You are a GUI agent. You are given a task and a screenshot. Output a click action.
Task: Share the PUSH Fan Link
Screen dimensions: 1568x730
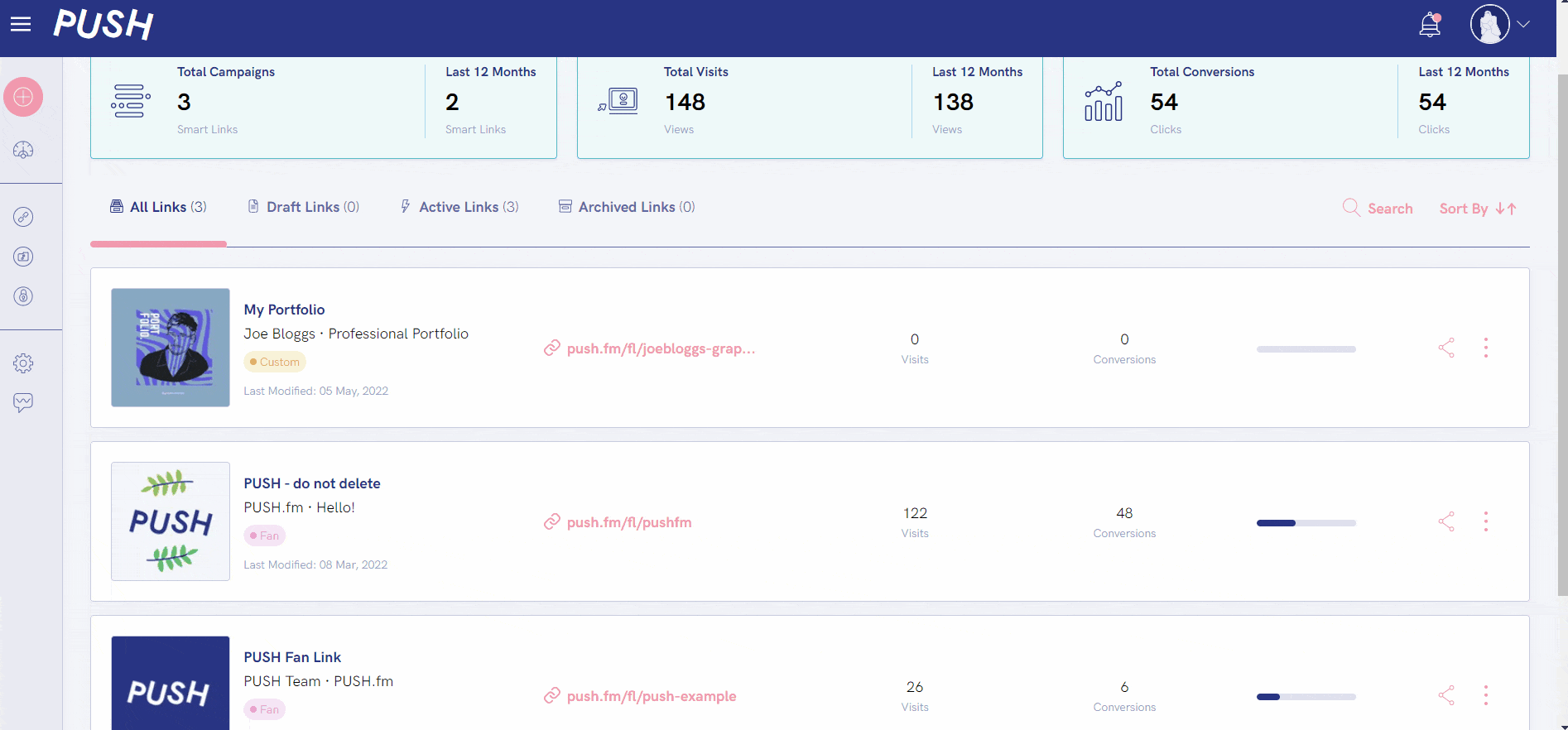pos(1446,695)
